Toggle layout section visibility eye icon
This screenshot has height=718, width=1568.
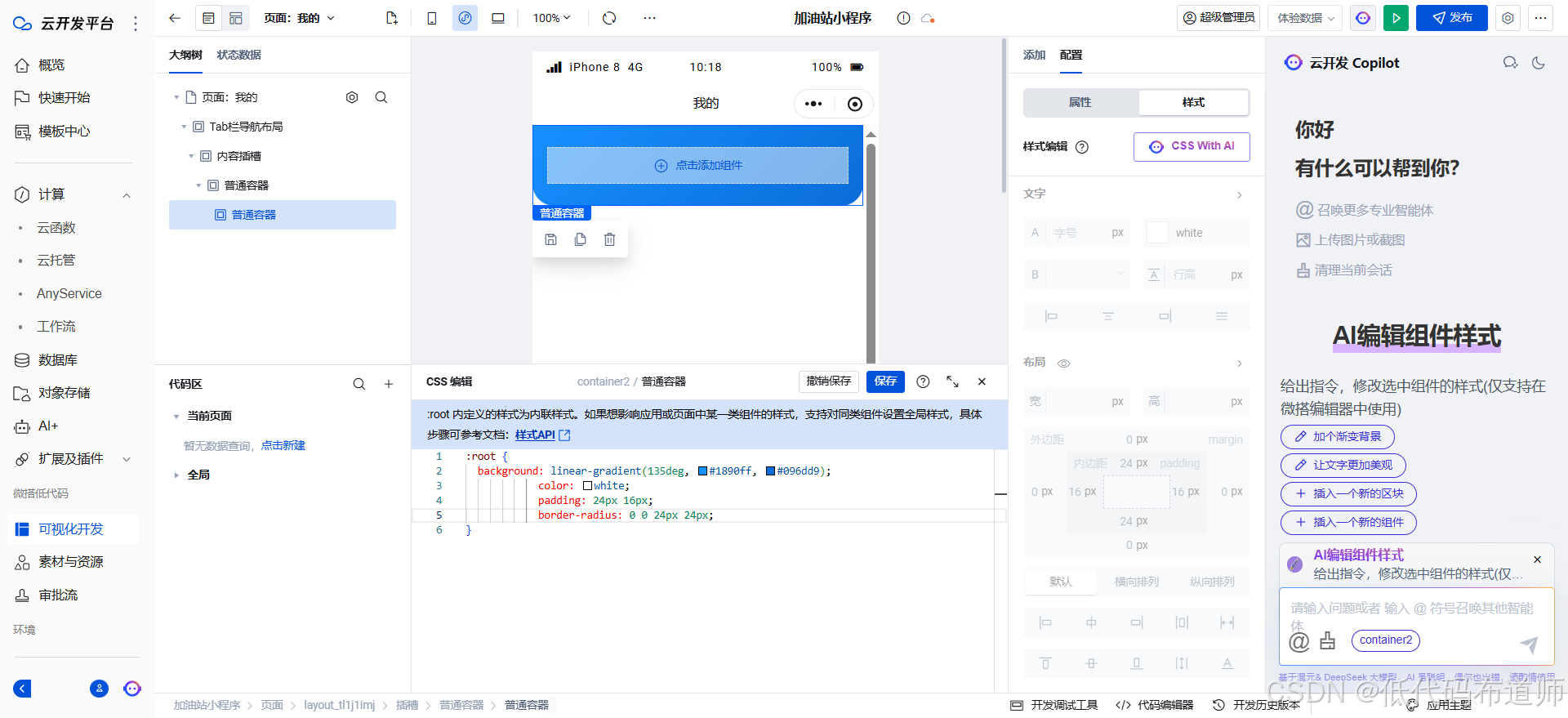coord(1064,363)
